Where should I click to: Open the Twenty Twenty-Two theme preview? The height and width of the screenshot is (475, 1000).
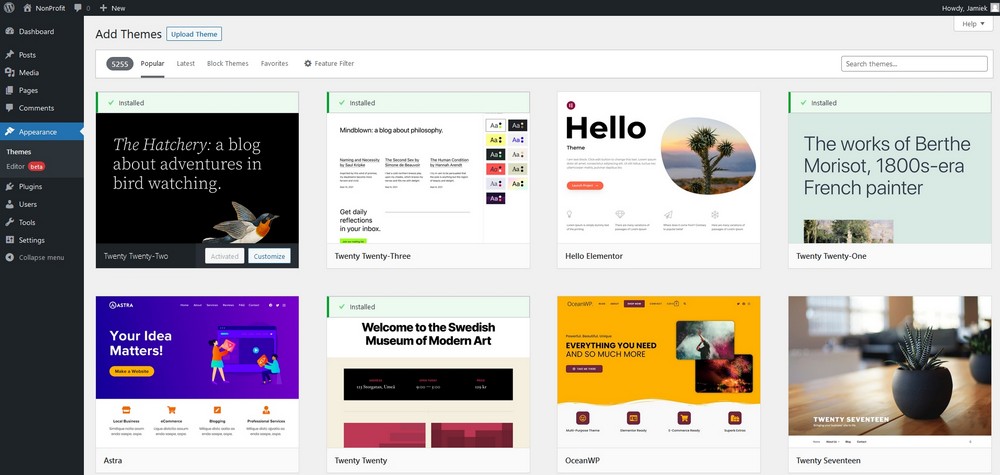(x=197, y=179)
